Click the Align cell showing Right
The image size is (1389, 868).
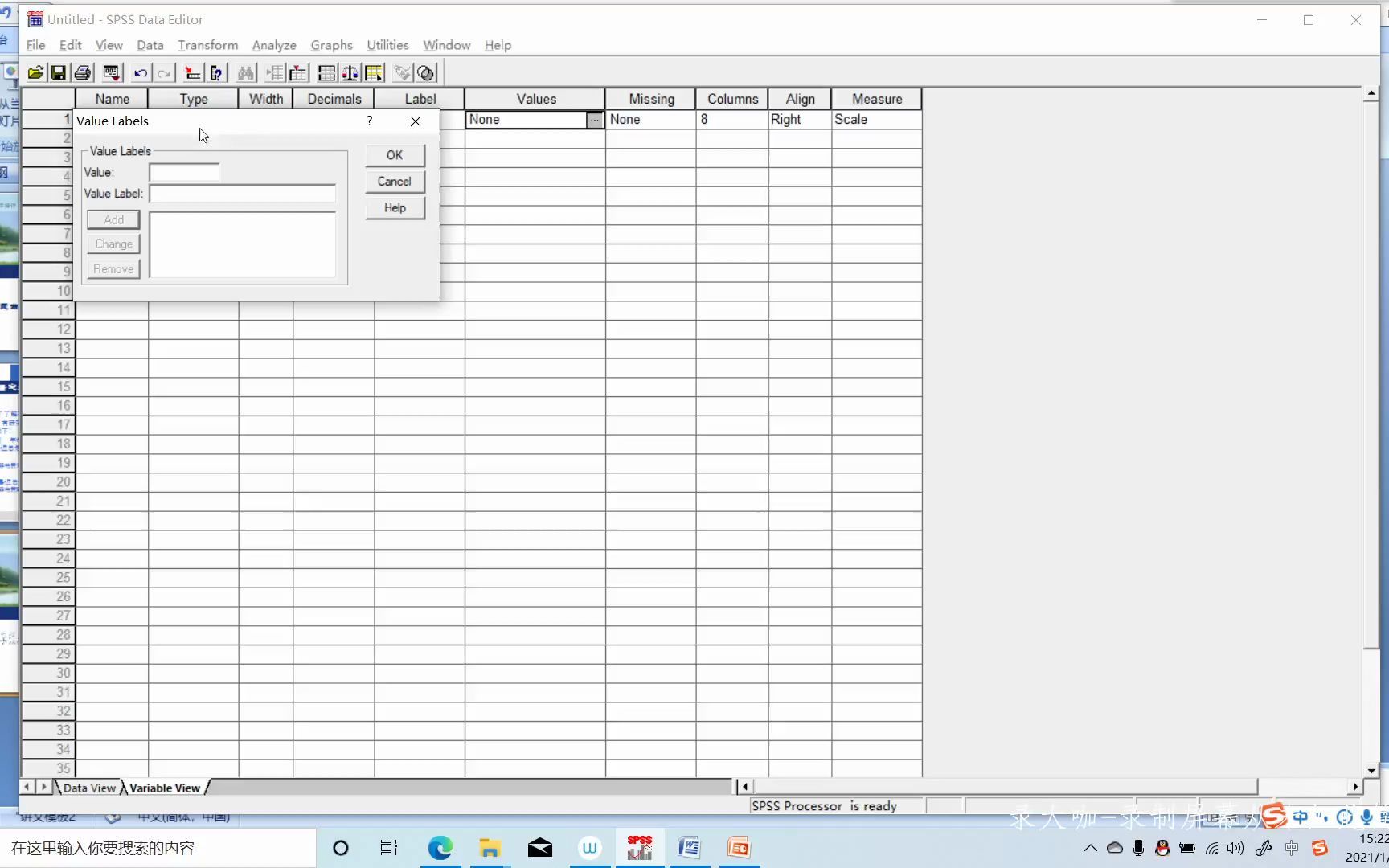800,120
